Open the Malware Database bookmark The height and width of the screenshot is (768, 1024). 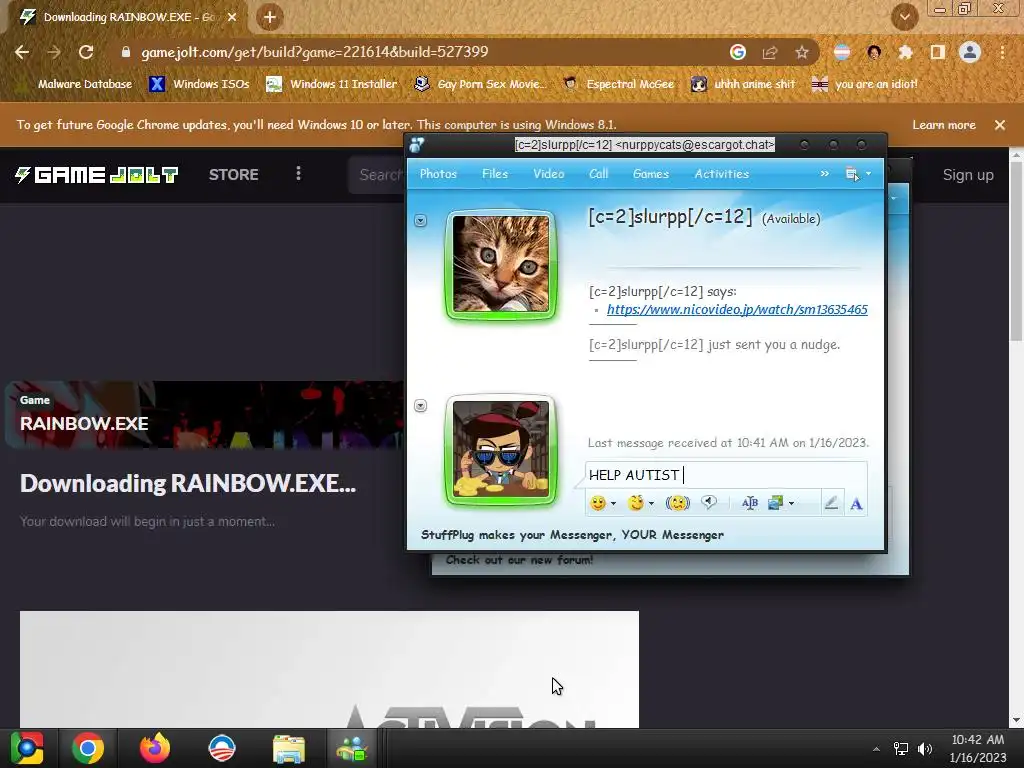click(77, 84)
